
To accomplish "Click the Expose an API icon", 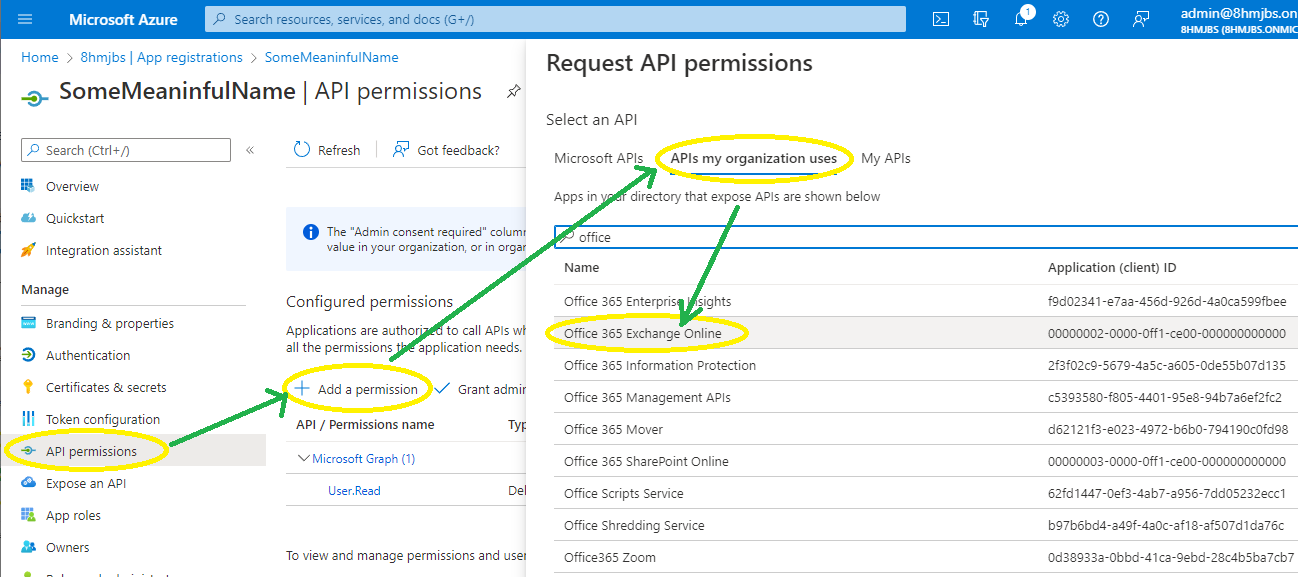I will pyautogui.click(x=28, y=483).
